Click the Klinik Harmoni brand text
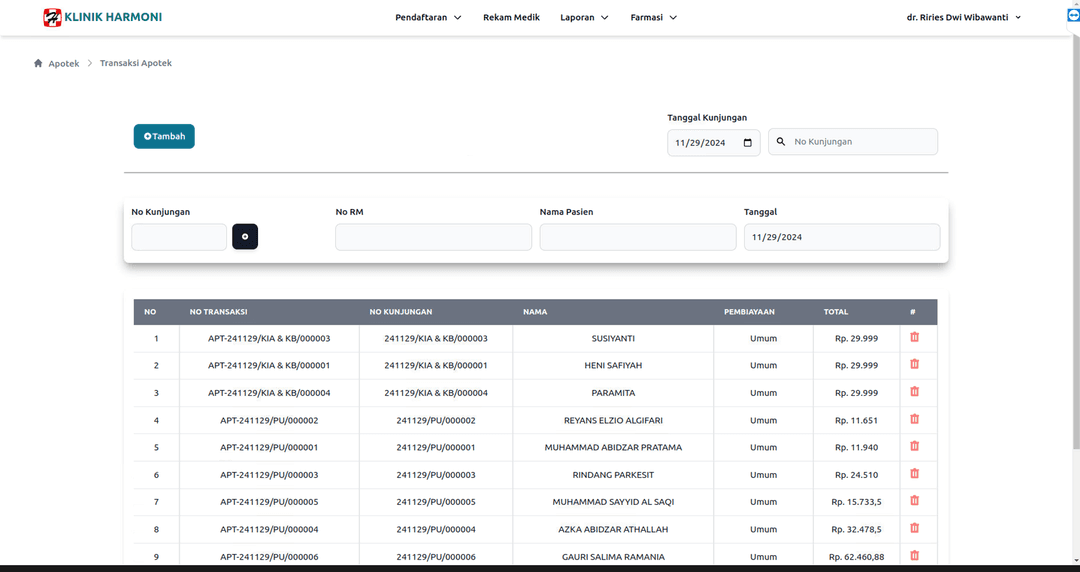 (113, 17)
